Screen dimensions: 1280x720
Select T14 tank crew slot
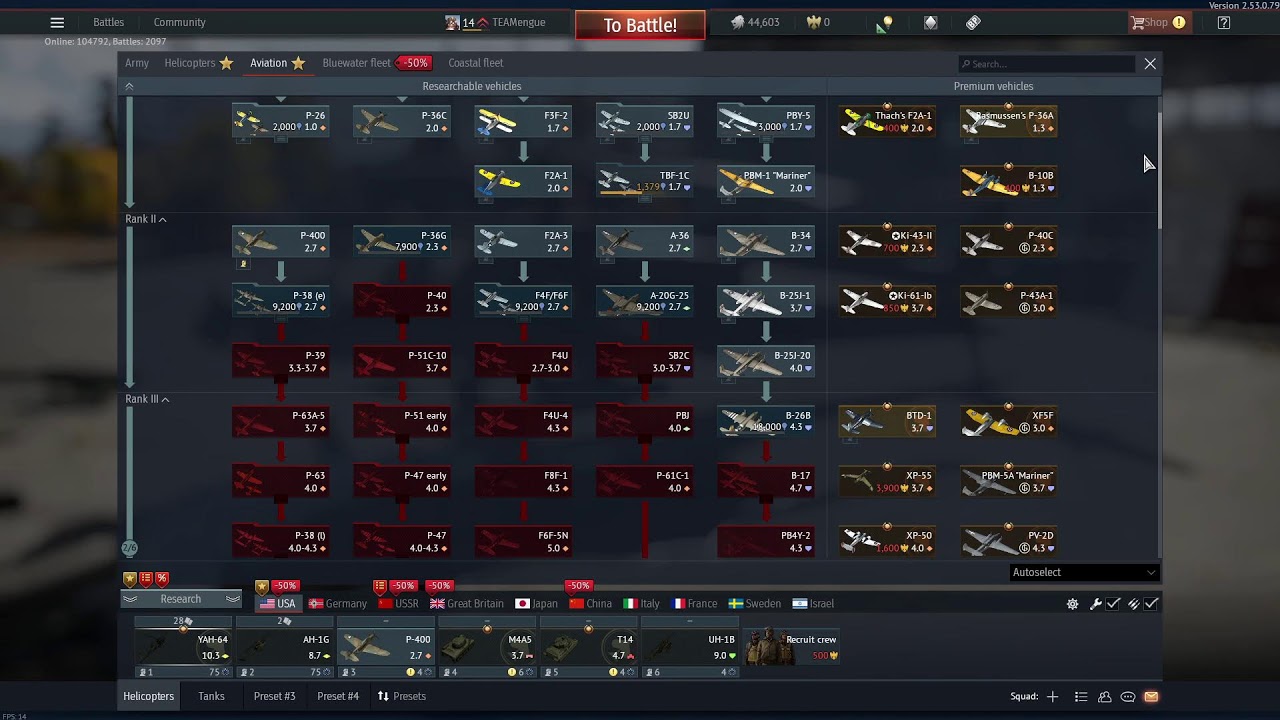588,647
